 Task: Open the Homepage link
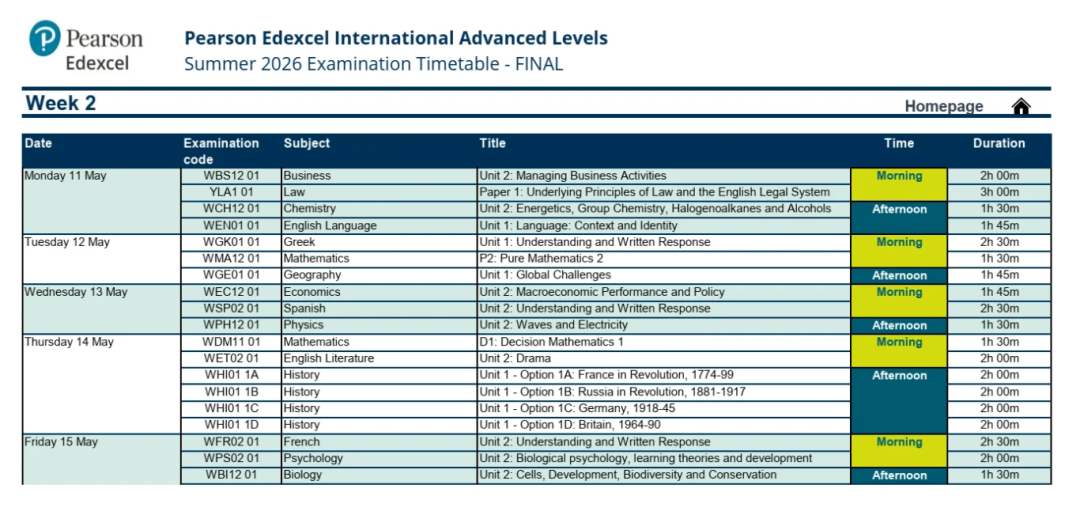click(943, 106)
